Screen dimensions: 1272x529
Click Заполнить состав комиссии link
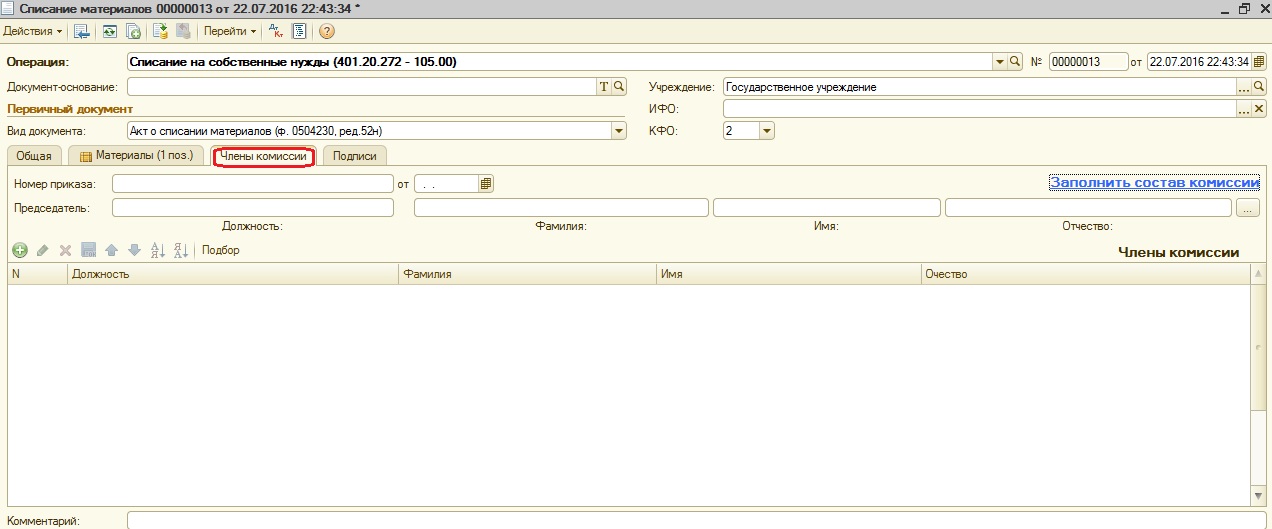tap(1155, 182)
